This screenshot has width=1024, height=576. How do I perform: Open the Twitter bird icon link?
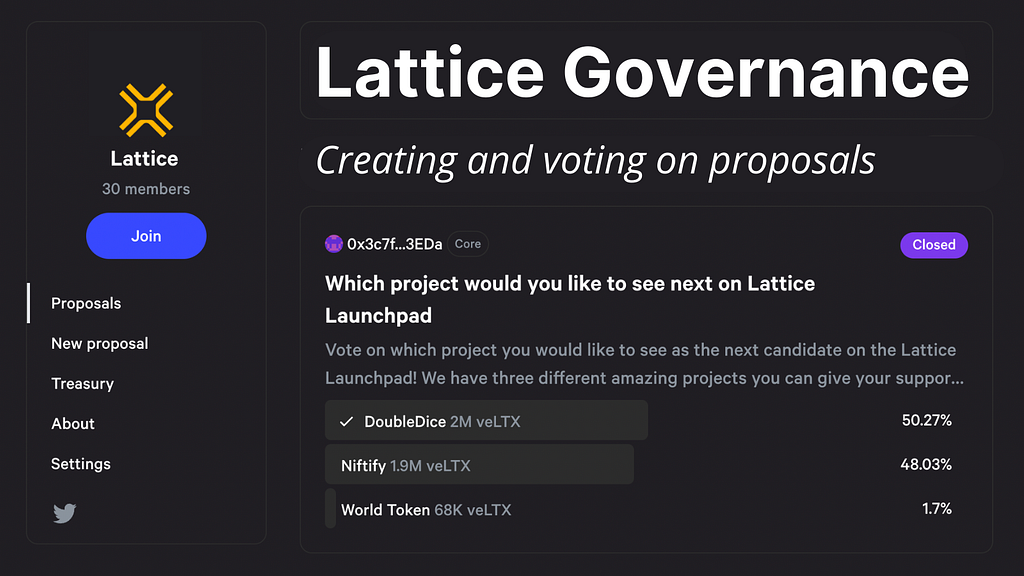(x=65, y=513)
